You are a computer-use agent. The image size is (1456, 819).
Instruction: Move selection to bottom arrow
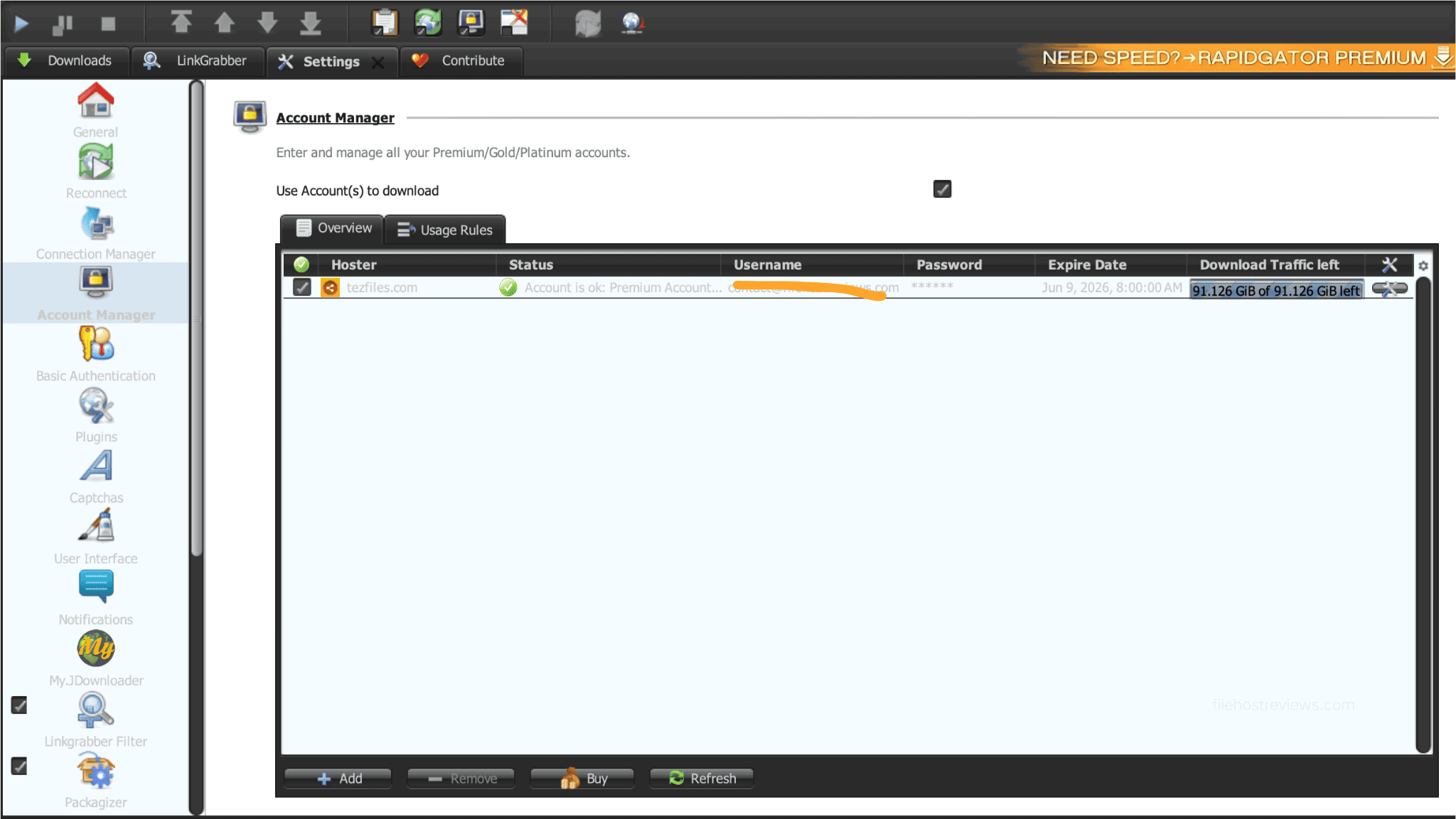(311, 23)
